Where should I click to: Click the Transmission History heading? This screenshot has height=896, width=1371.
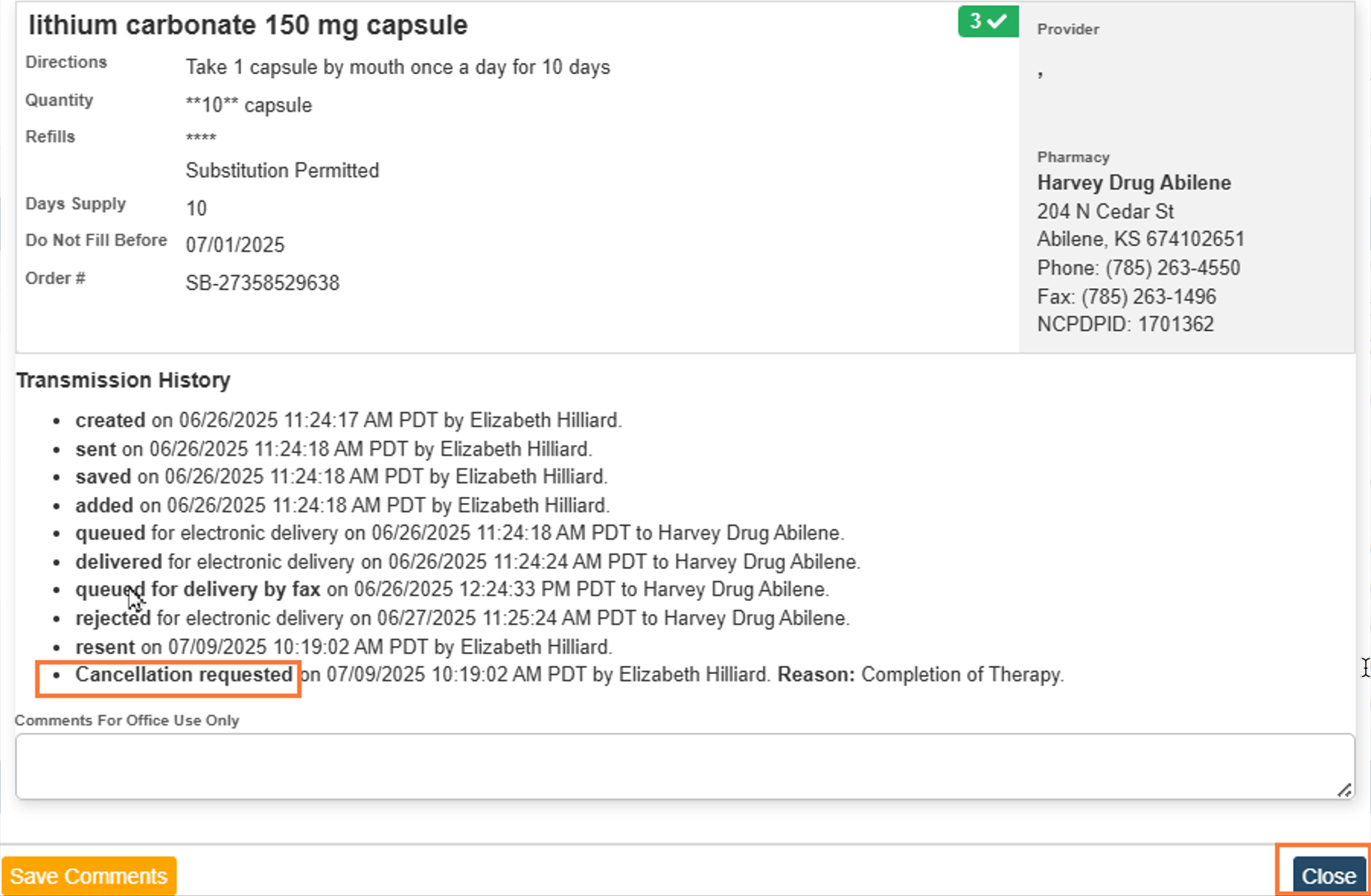(x=123, y=380)
